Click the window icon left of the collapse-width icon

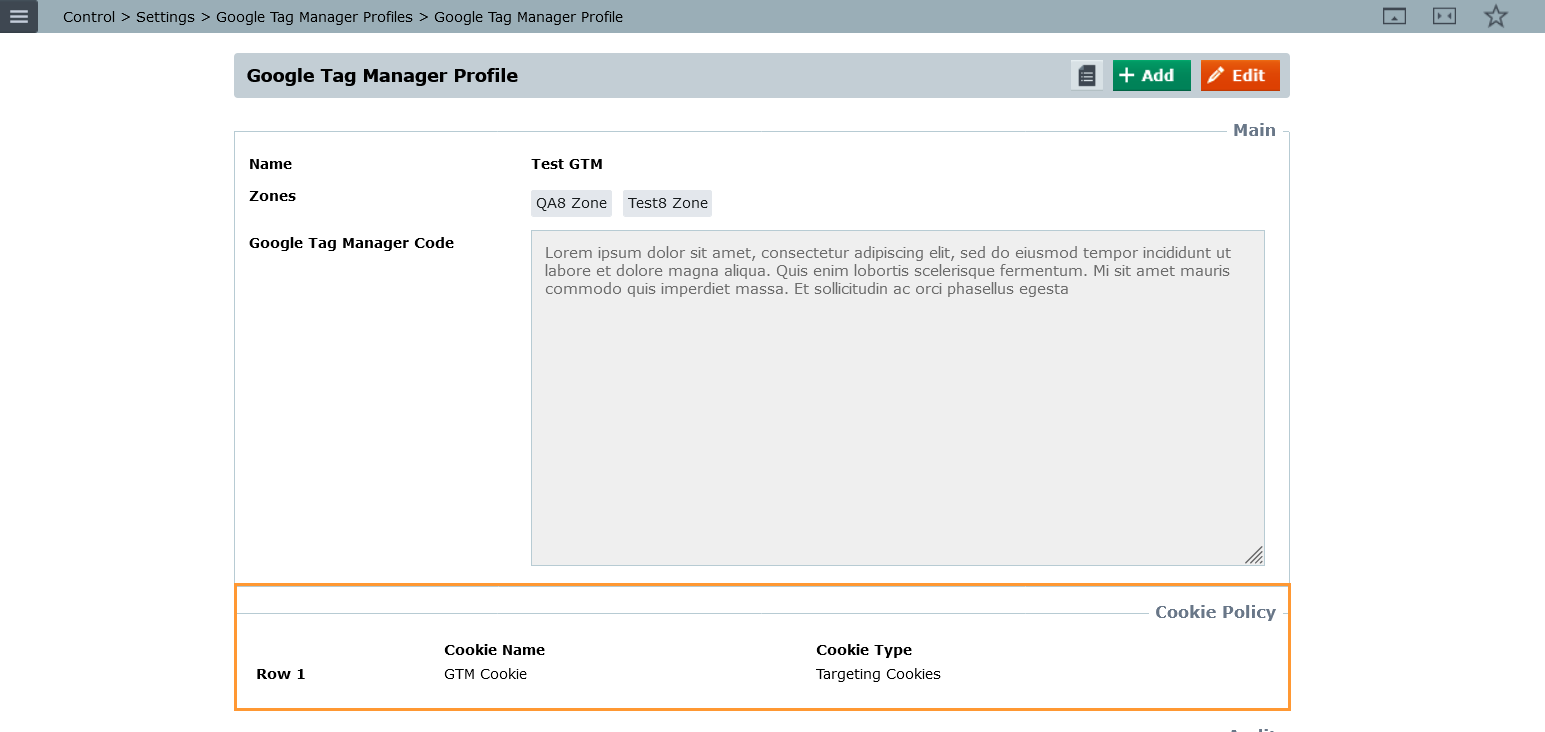1394,16
